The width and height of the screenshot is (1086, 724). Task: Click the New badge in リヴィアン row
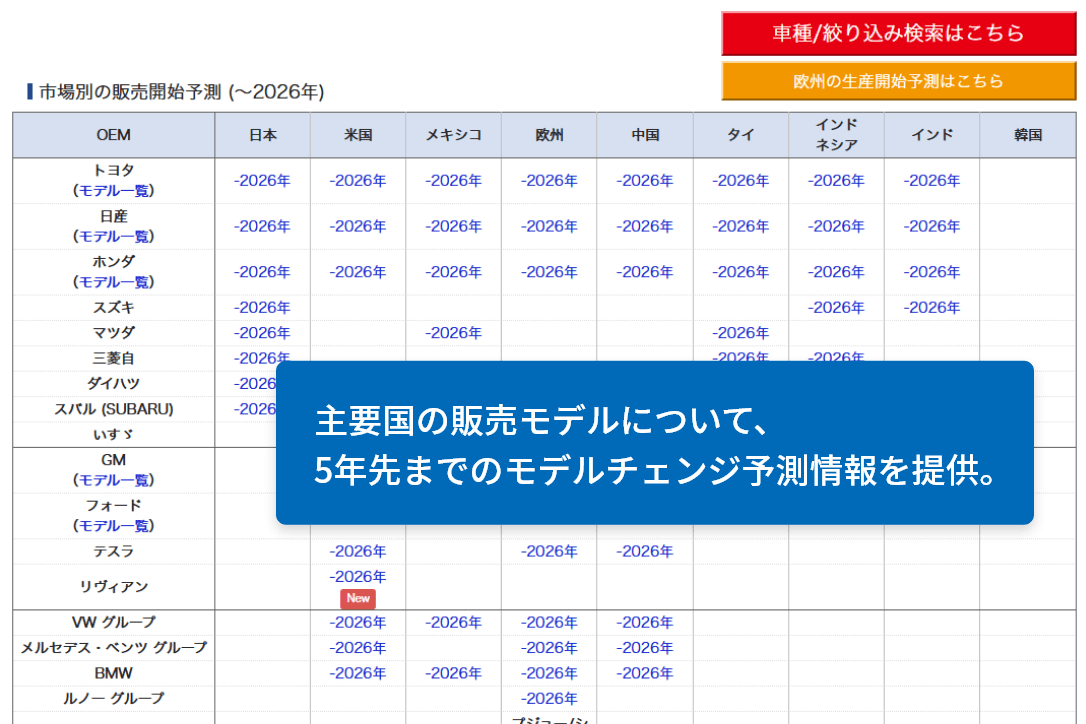[358, 599]
